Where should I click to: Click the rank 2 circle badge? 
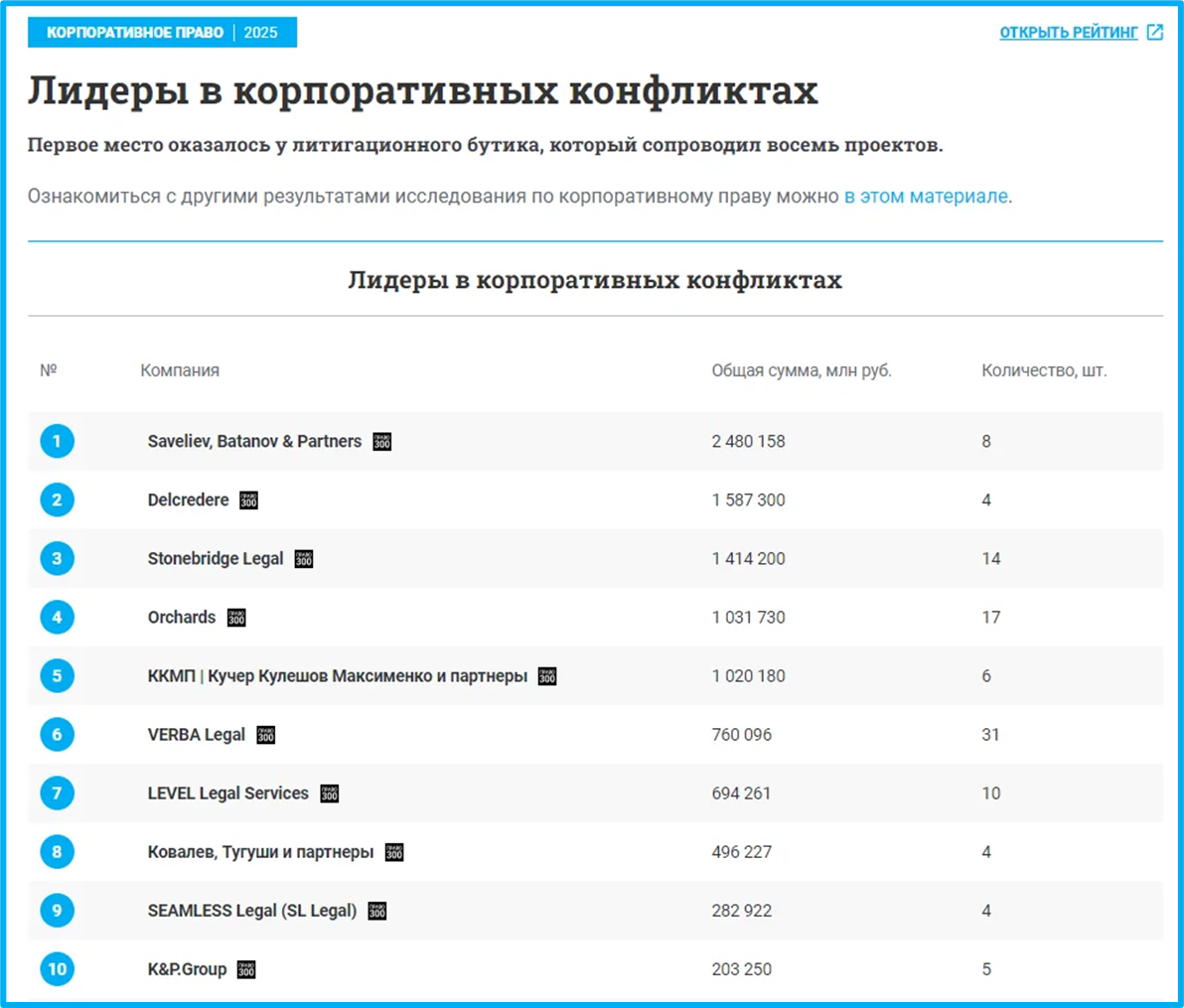(x=57, y=500)
